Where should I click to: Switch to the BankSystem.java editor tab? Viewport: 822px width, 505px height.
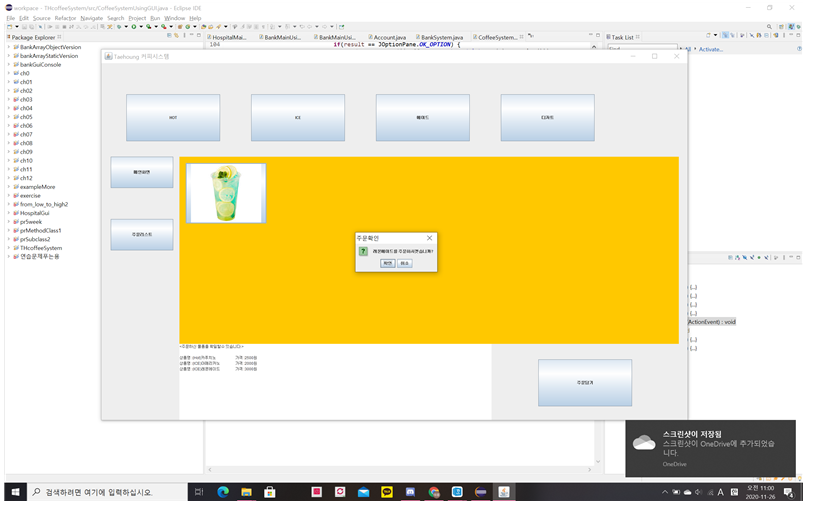(441, 37)
